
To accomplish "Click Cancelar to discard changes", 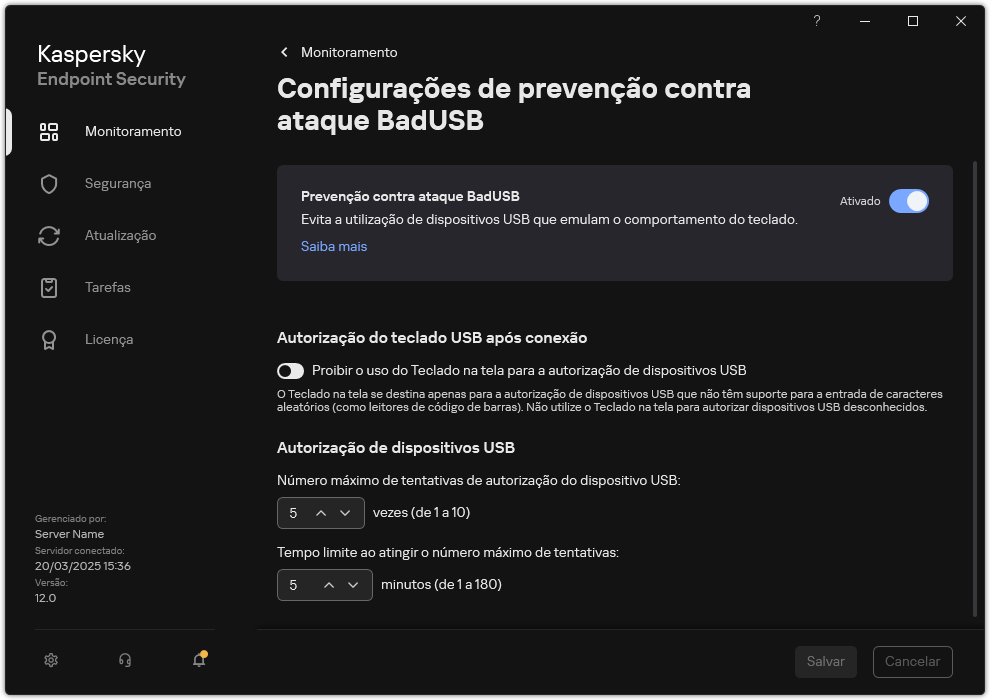I will [x=911, y=661].
